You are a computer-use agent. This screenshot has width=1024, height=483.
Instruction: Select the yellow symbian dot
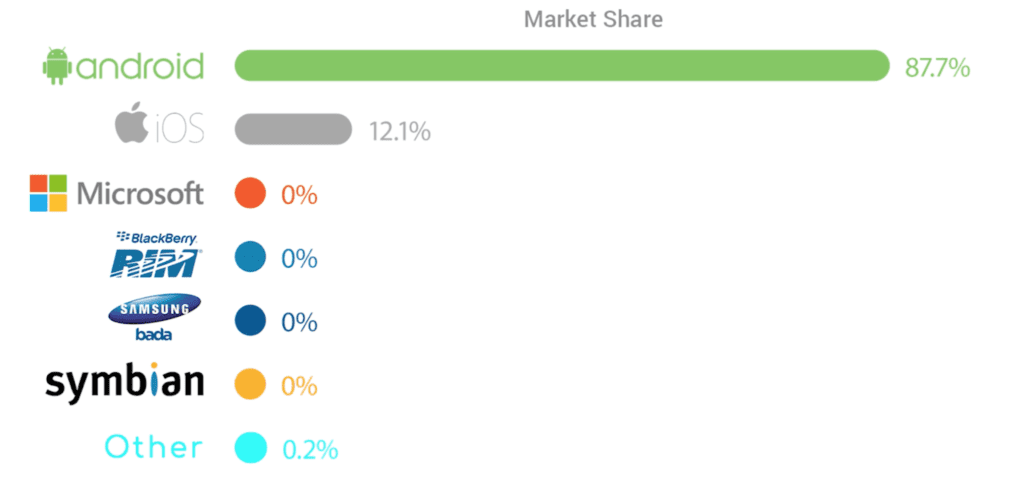tap(250, 384)
